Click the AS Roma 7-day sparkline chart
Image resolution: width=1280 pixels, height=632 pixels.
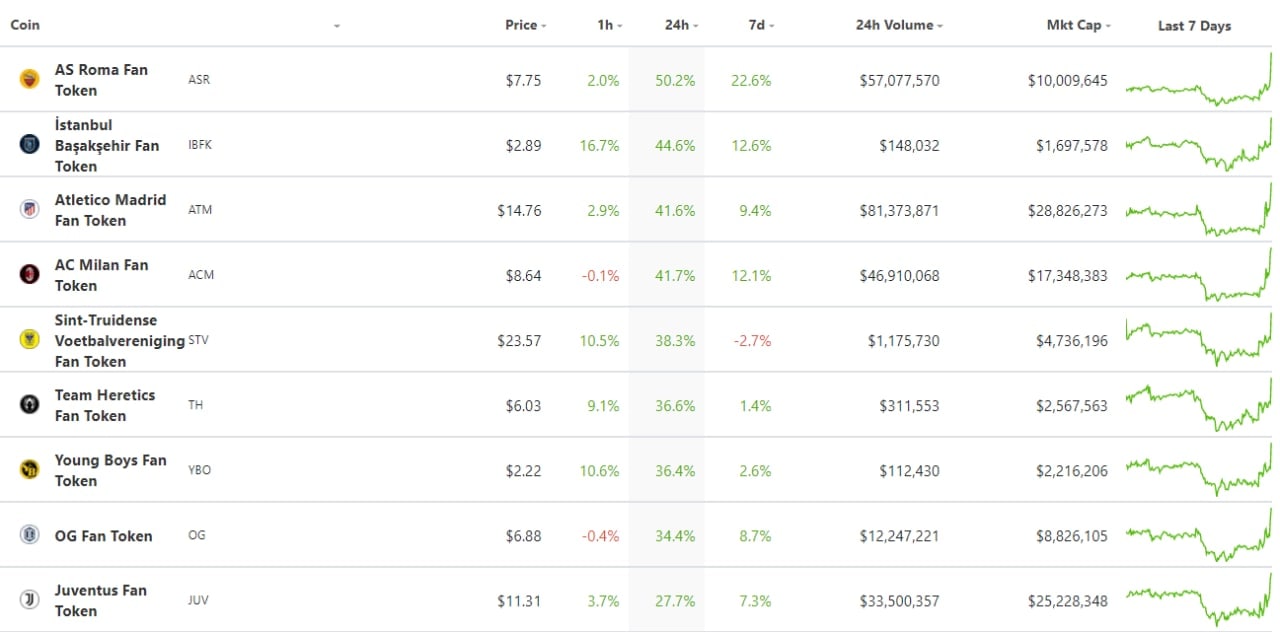tap(1198, 80)
